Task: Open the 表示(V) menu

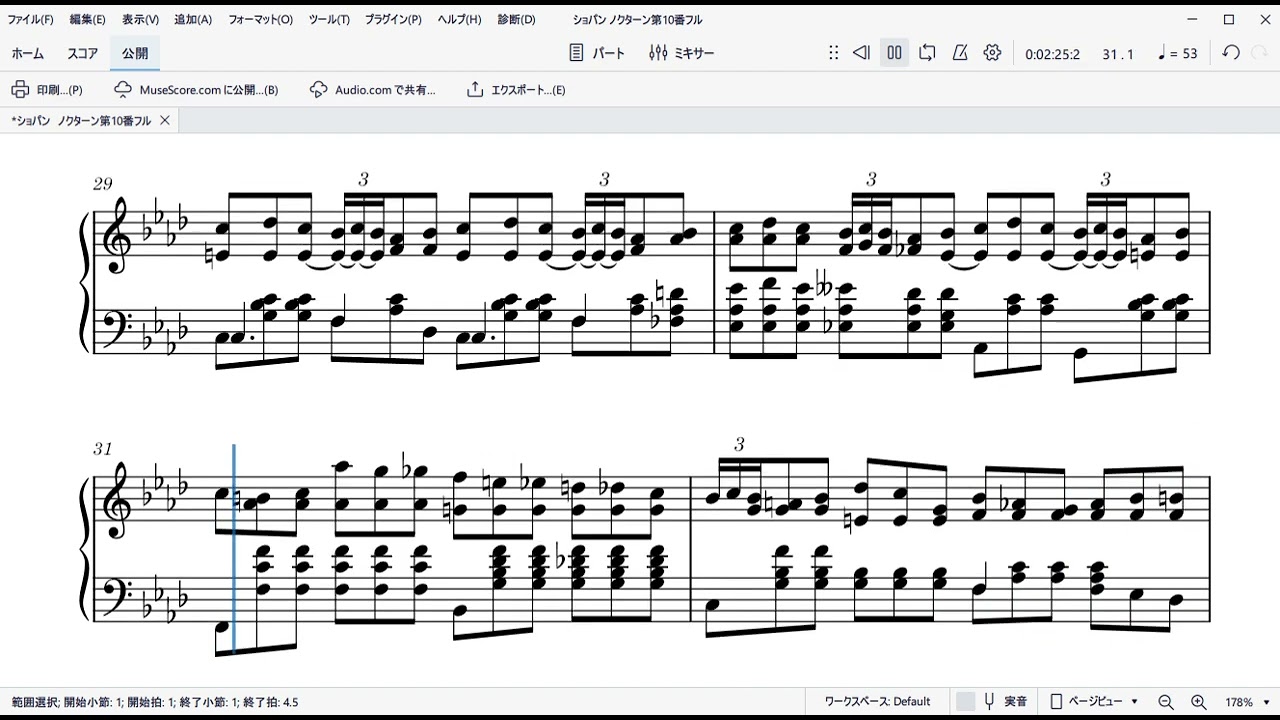Action: pos(140,19)
